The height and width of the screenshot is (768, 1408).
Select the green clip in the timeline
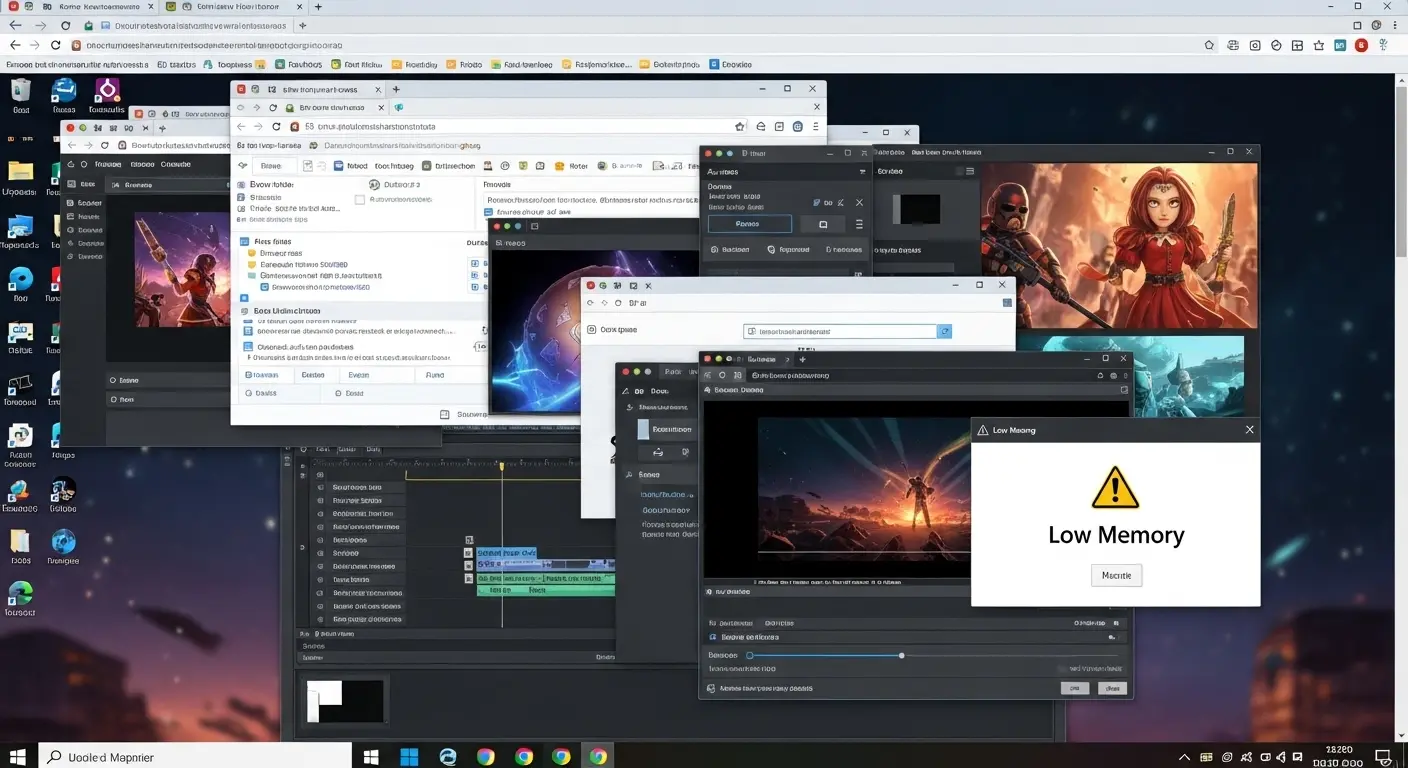coord(545,590)
